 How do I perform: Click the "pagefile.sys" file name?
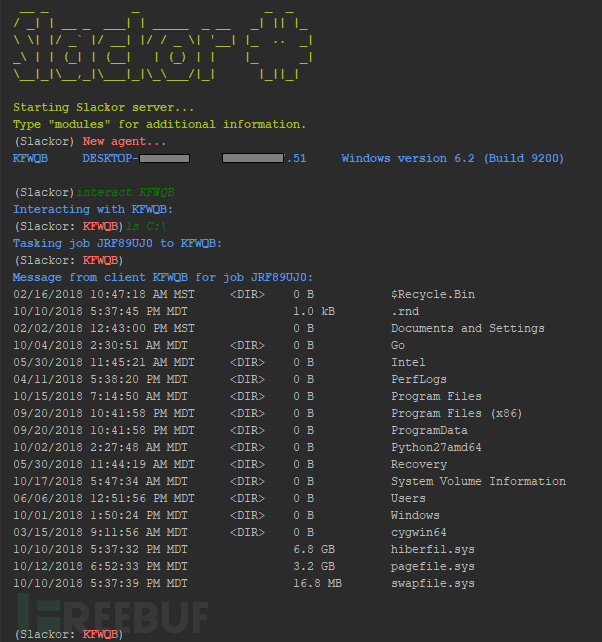(x=433, y=567)
